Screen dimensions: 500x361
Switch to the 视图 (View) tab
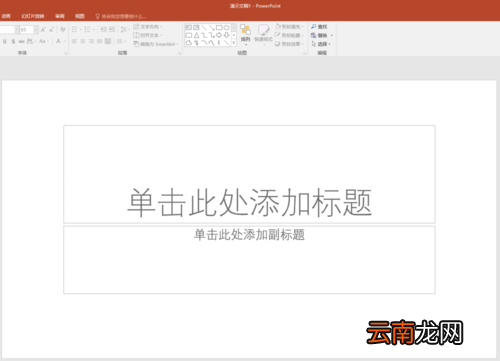click(80, 16)
